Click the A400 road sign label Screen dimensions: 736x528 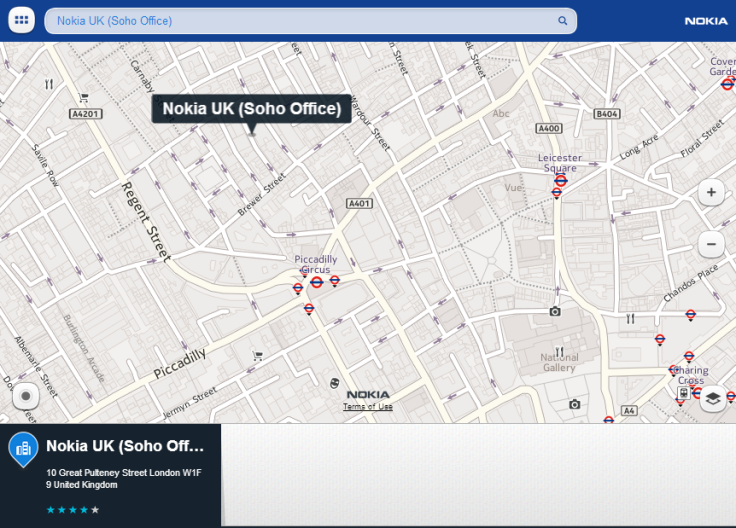(x=549, y=128)
